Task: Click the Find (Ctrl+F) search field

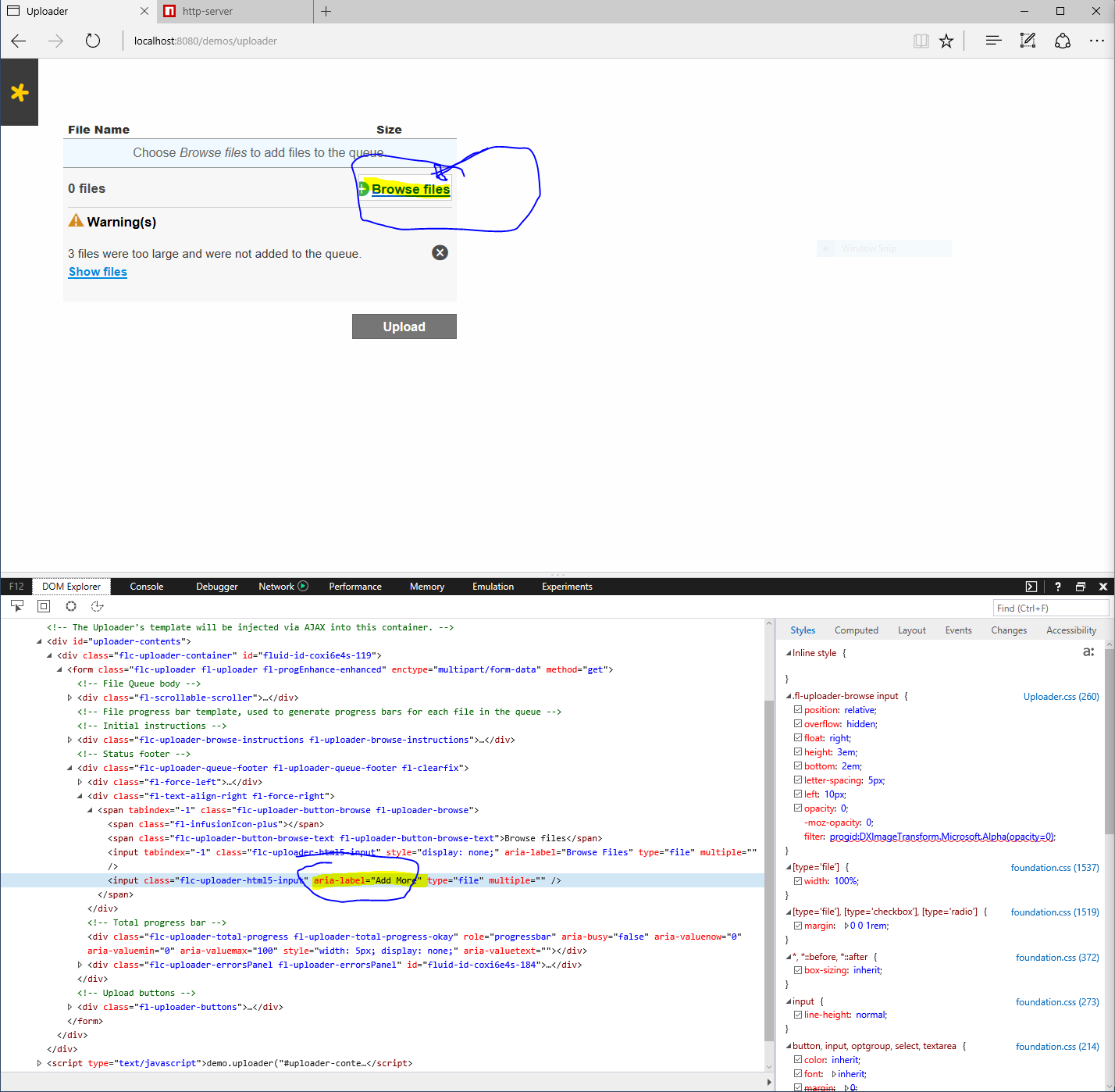Action: 1050,608
